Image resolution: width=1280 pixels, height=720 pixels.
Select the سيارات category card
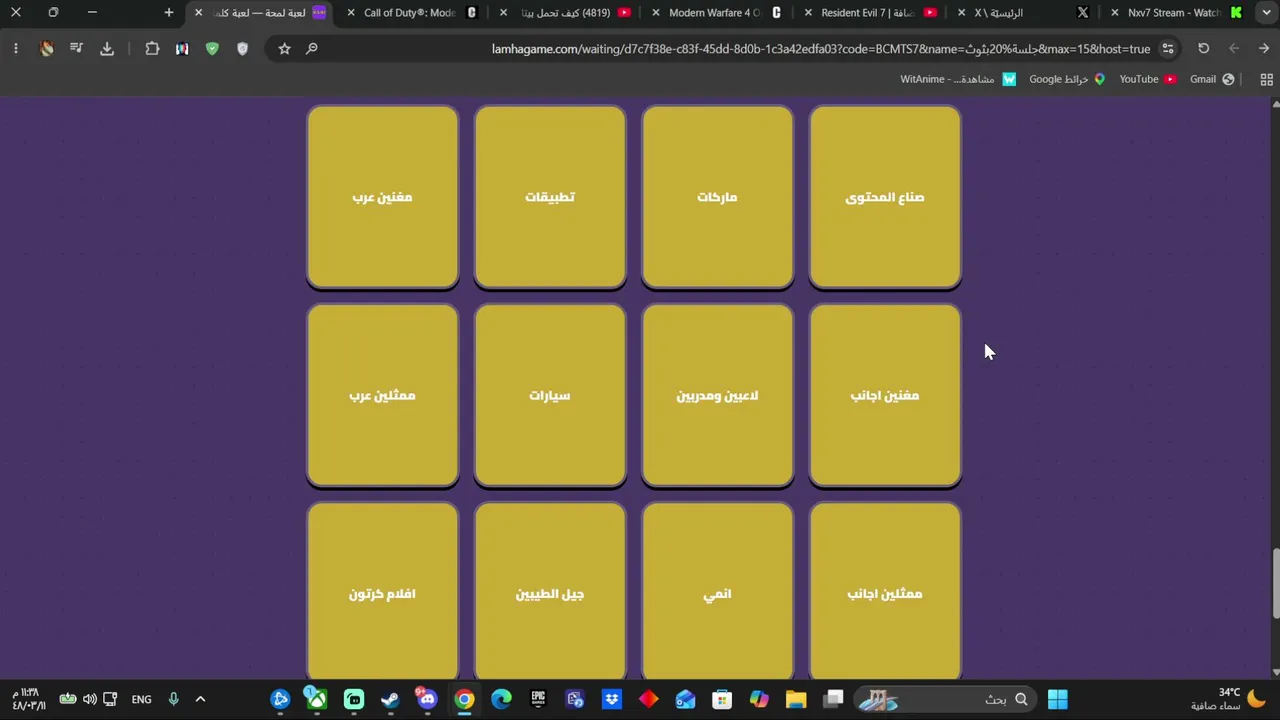[550, 395]
